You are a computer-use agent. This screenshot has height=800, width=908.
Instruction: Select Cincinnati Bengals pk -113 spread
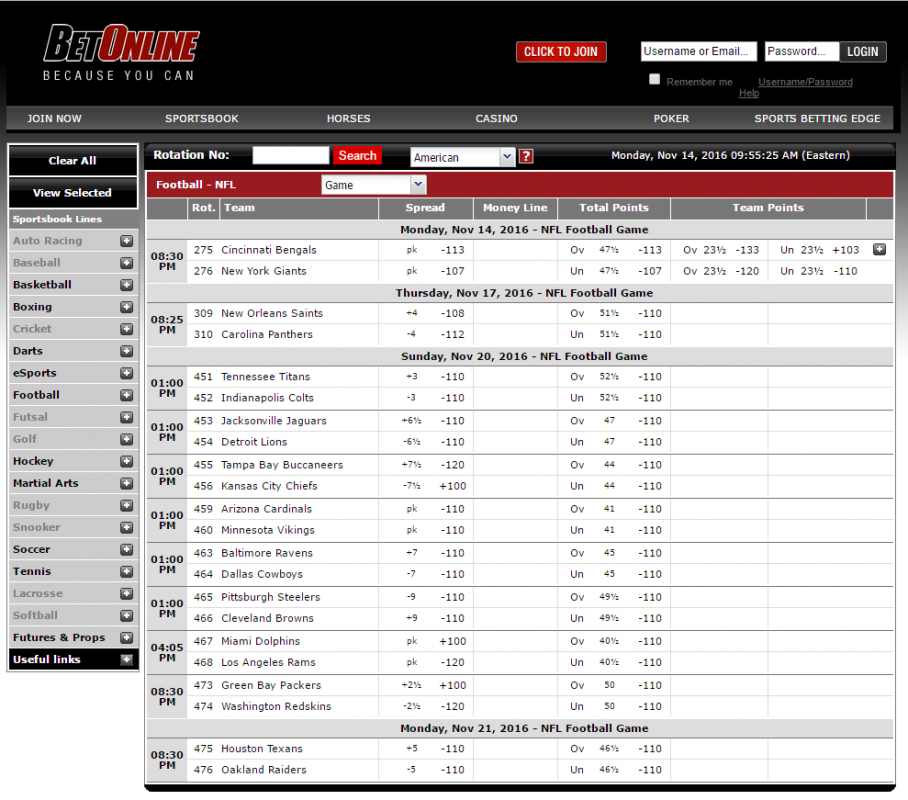click(x=435, y=250)
